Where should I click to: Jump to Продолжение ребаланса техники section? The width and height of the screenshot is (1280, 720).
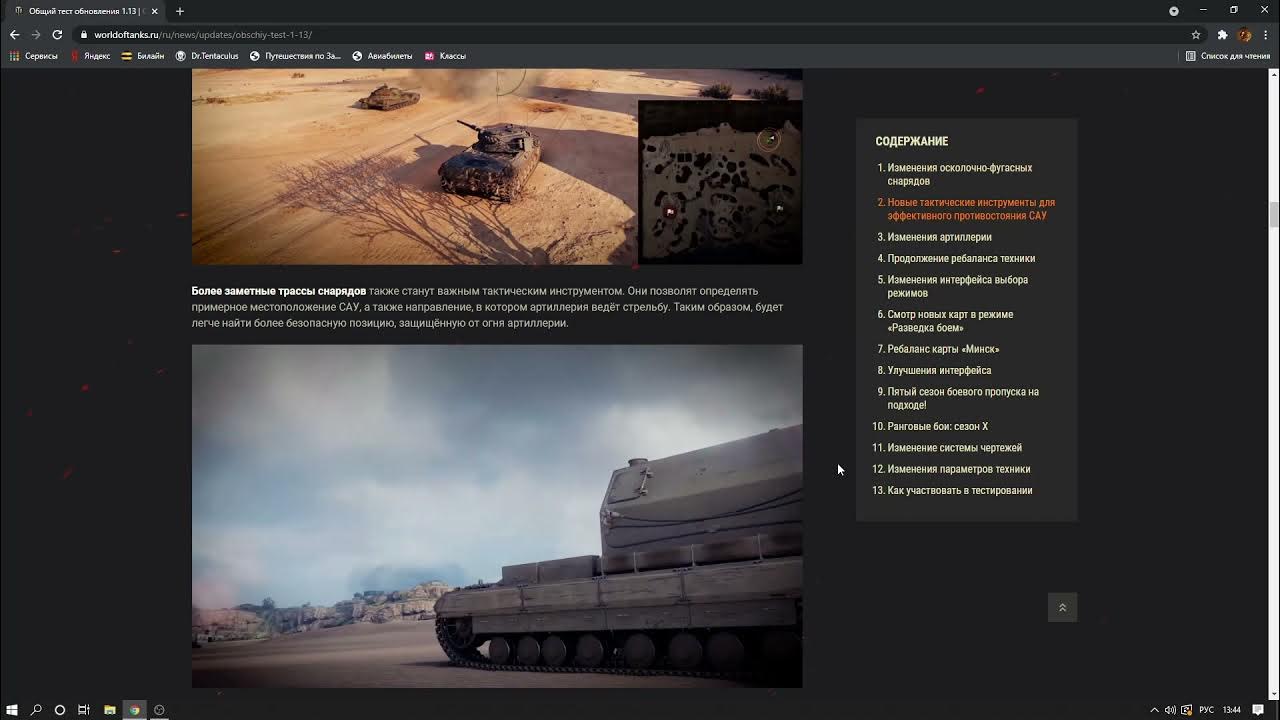click(961, 258)
